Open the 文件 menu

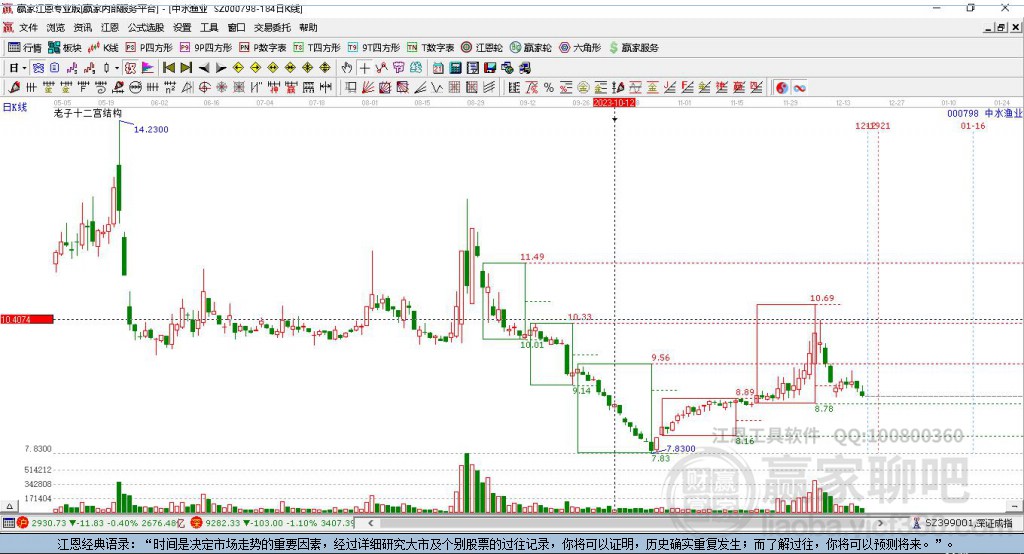(28, 27)
